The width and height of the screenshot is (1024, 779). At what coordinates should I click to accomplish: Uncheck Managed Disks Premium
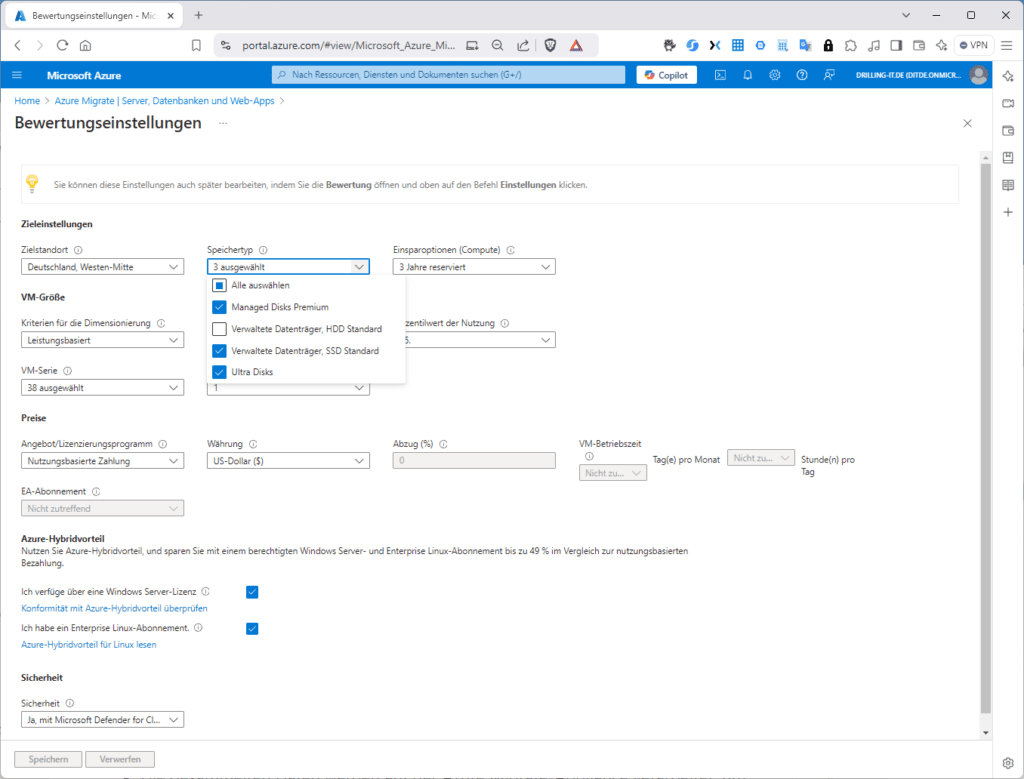click(219, 307)
